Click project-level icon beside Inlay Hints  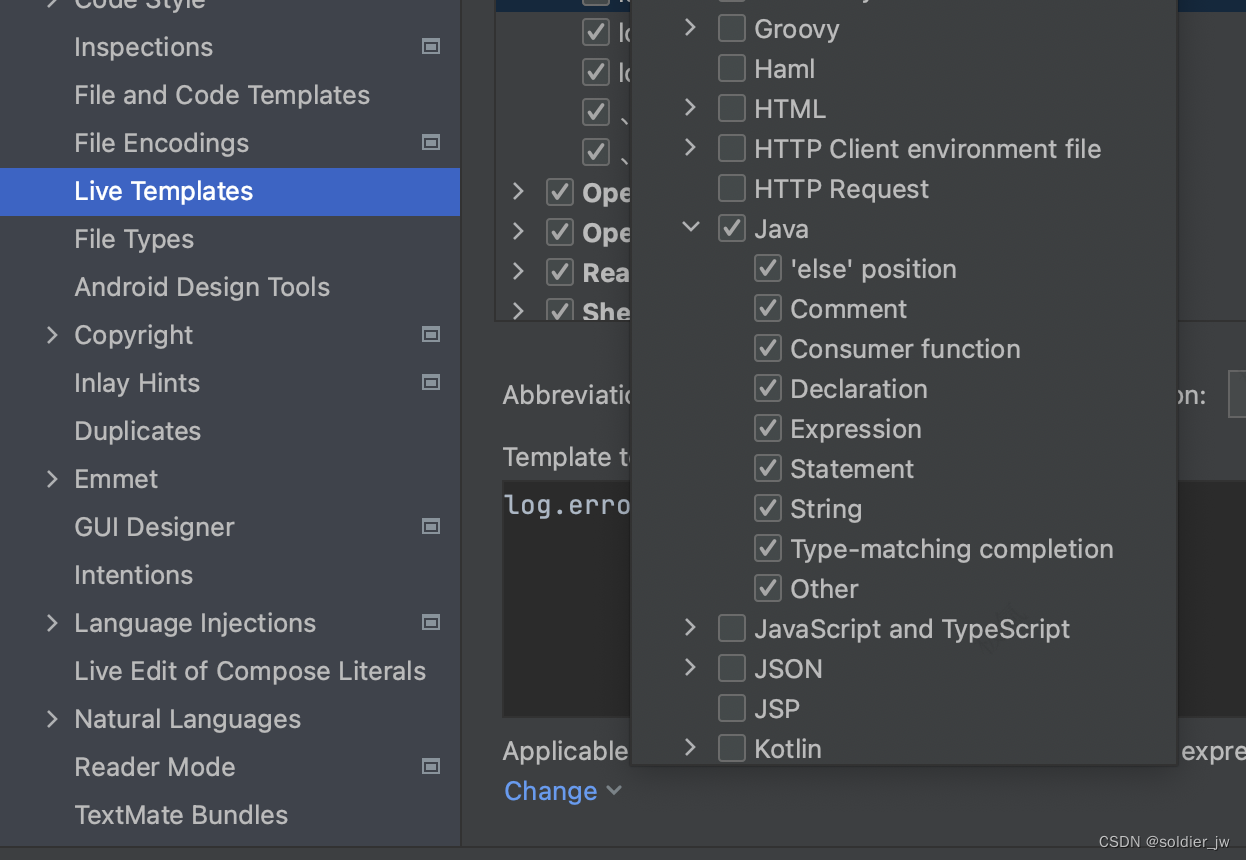(431, 383)
